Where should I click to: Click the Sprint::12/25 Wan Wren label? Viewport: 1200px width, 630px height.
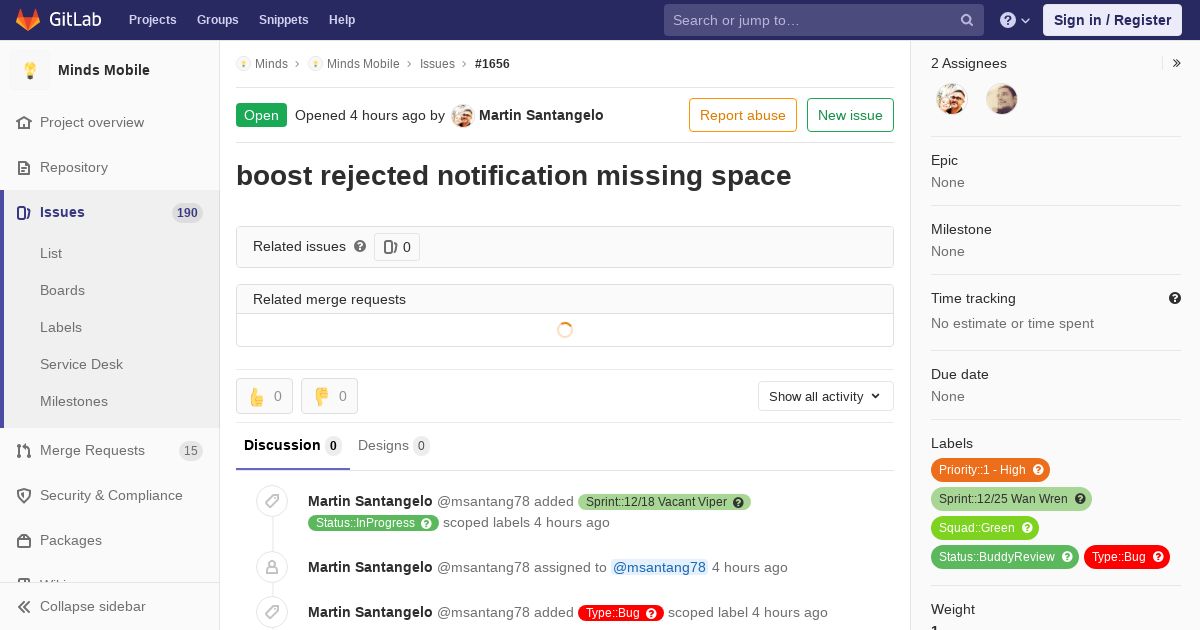pos(1011,499)
